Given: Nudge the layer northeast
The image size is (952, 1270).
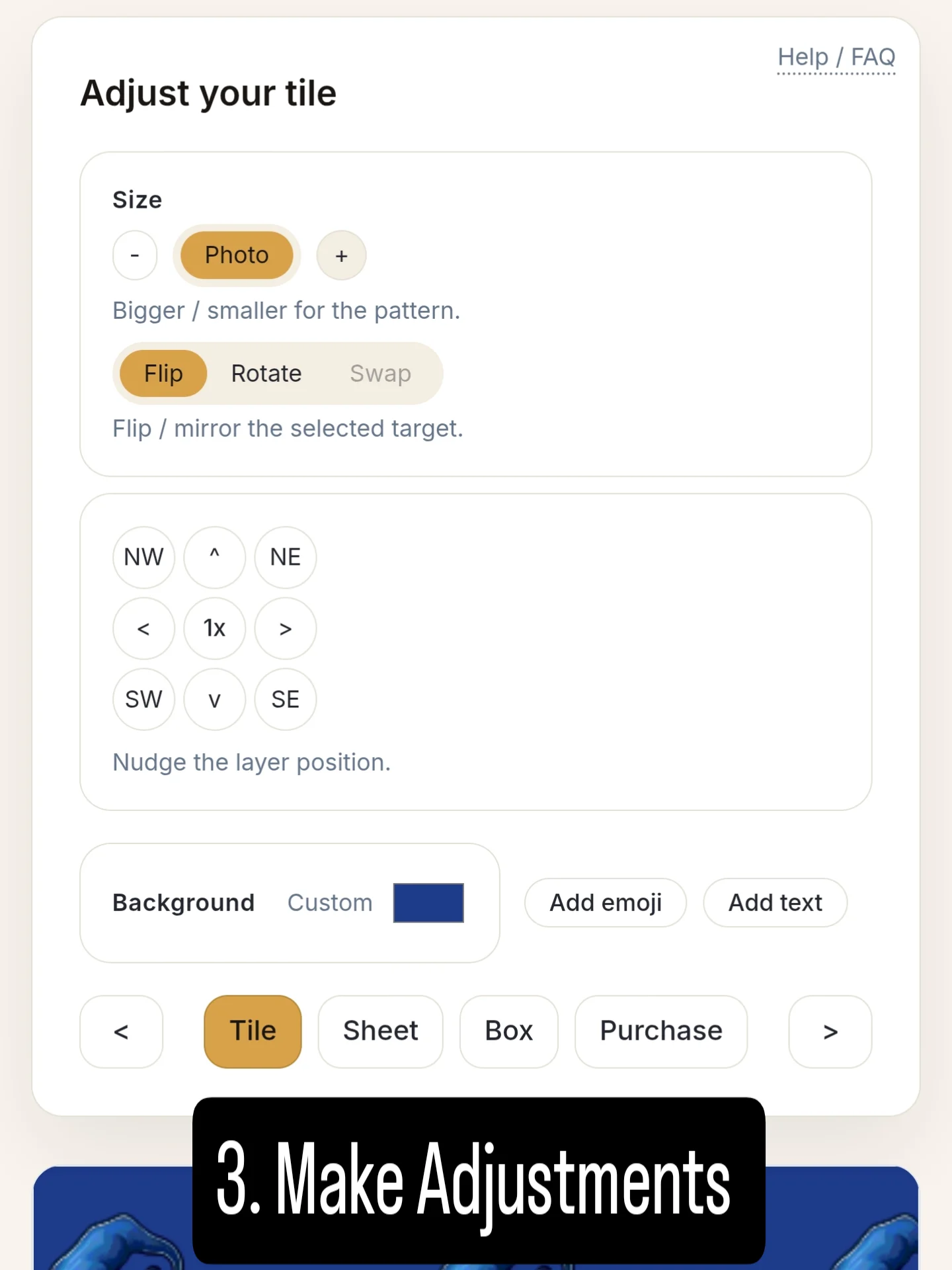Looking at the screenshot, I should (285, 557).
